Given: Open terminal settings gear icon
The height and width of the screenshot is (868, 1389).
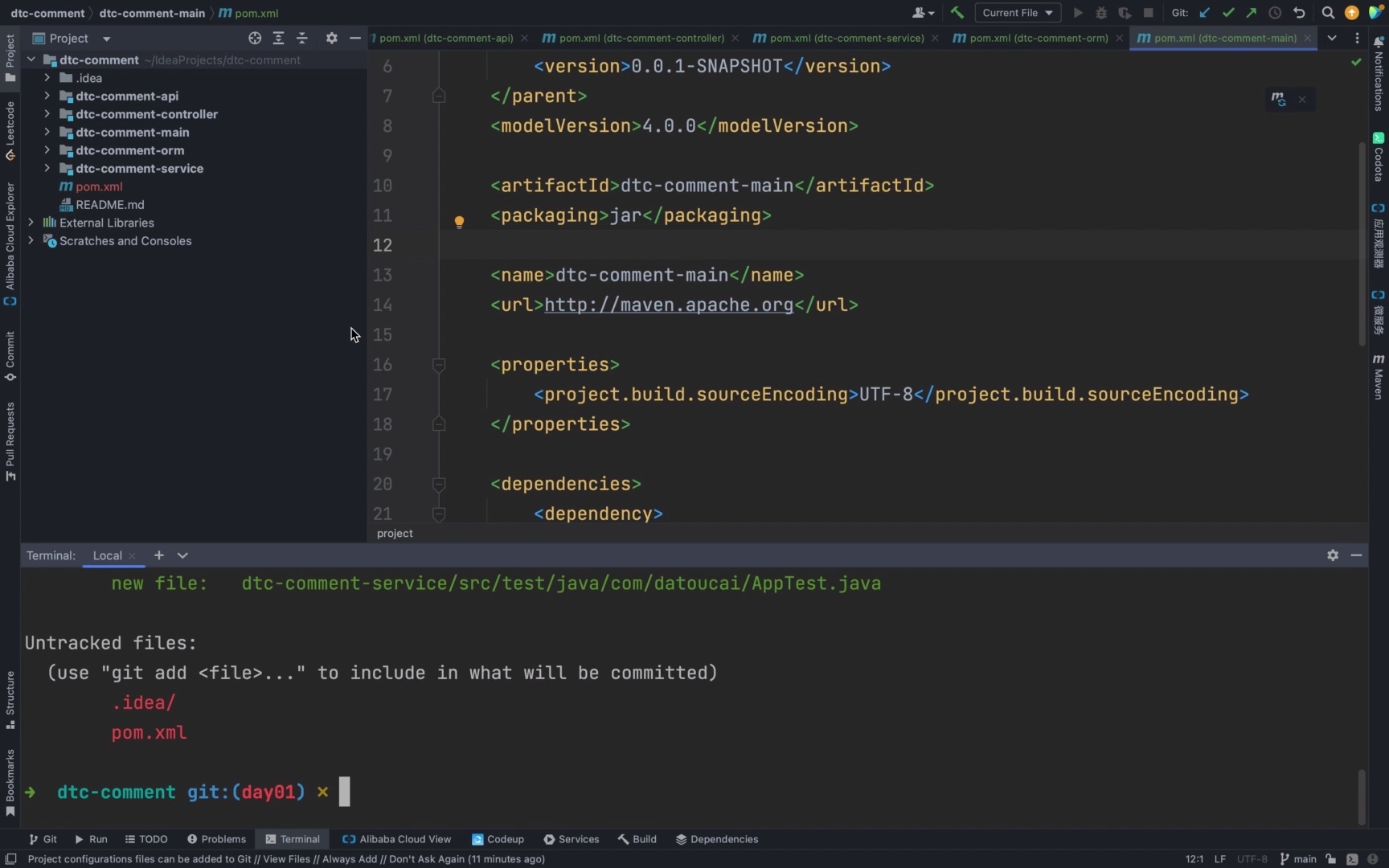Looking at the screenshot, I should [1333, 555].
